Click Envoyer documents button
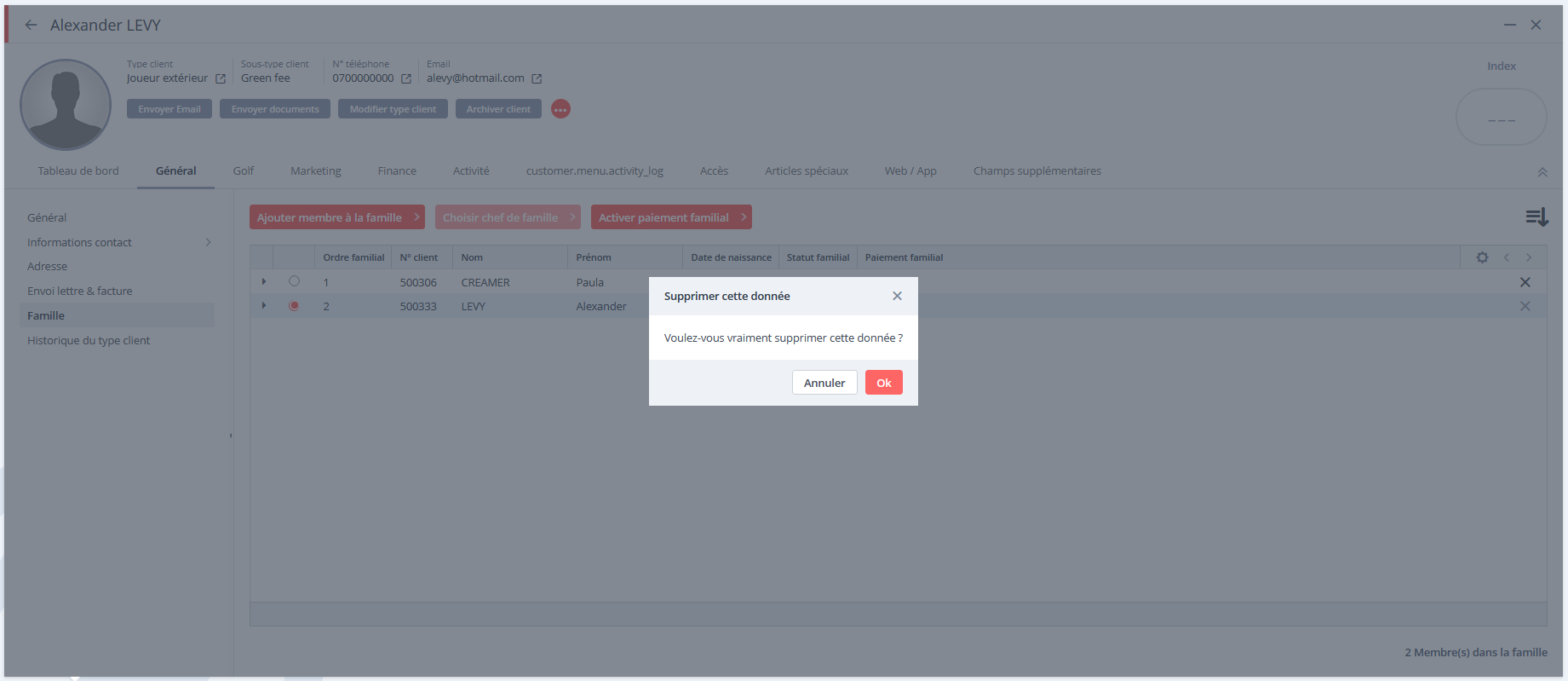The width and height of the screenshot is (1568, 681). click(275, 109)
